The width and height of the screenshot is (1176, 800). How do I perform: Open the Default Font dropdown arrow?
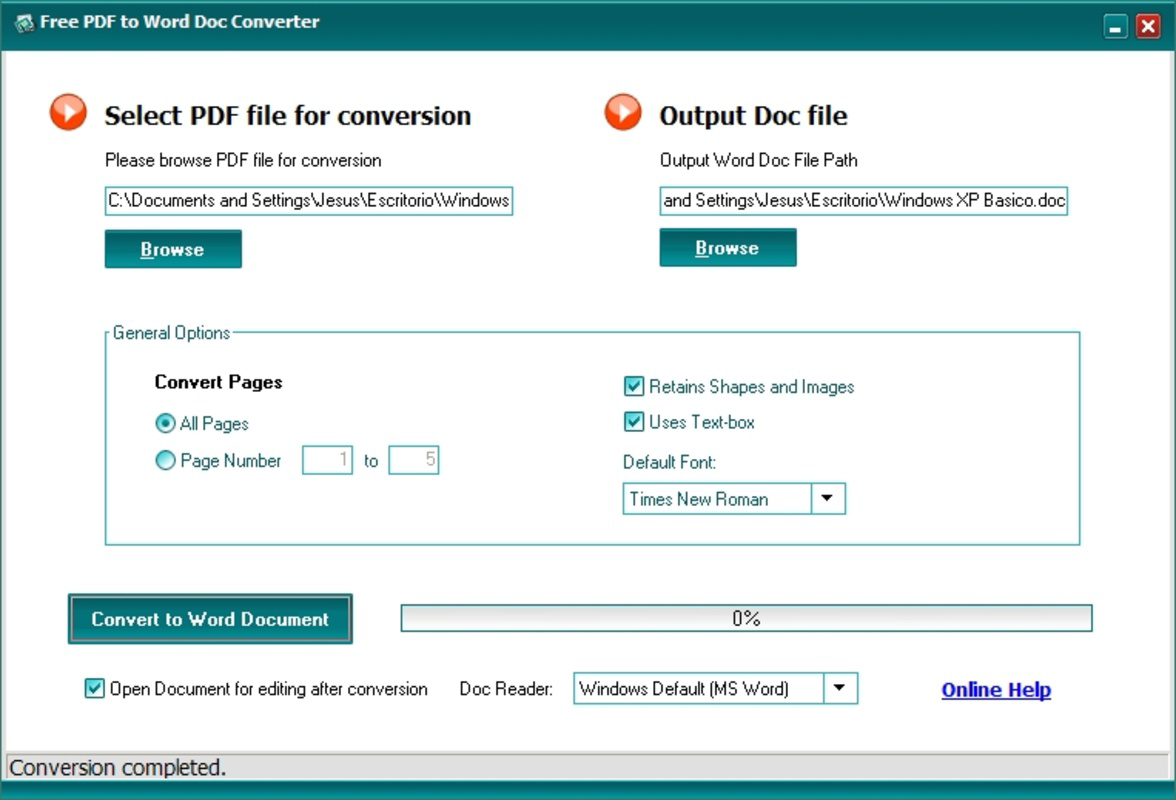pyautogui.click(x=827, y=499)
